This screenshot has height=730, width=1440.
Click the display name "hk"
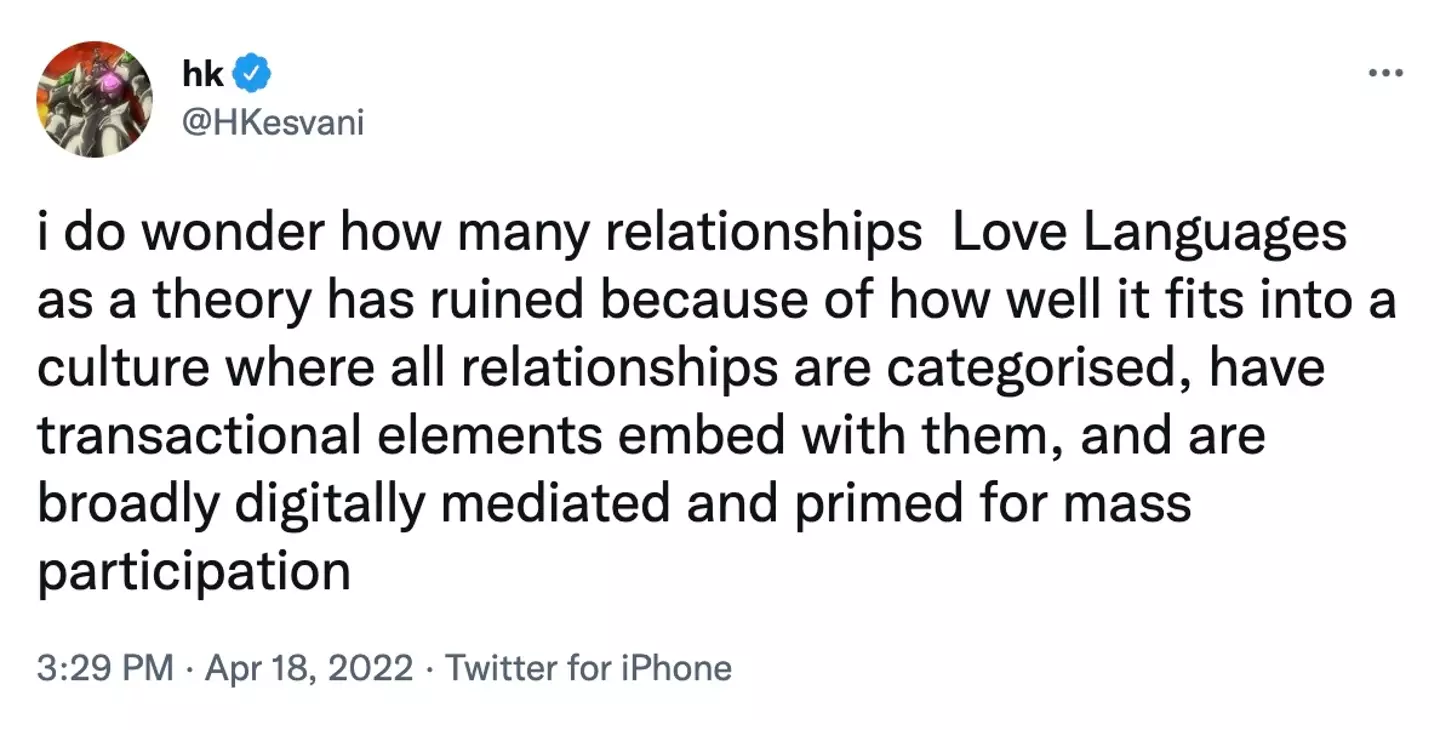[x=204, y=73]
